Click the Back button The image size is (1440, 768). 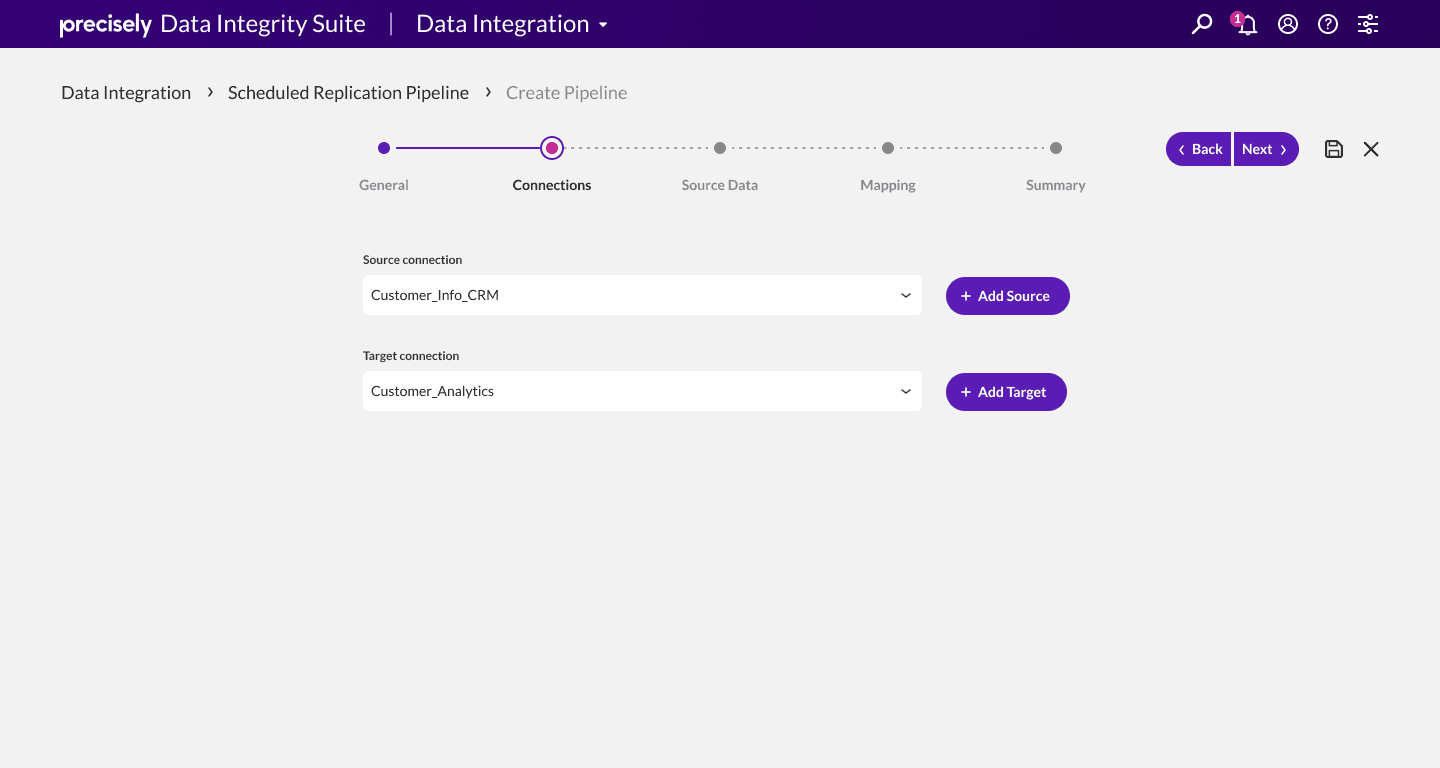1199,149
